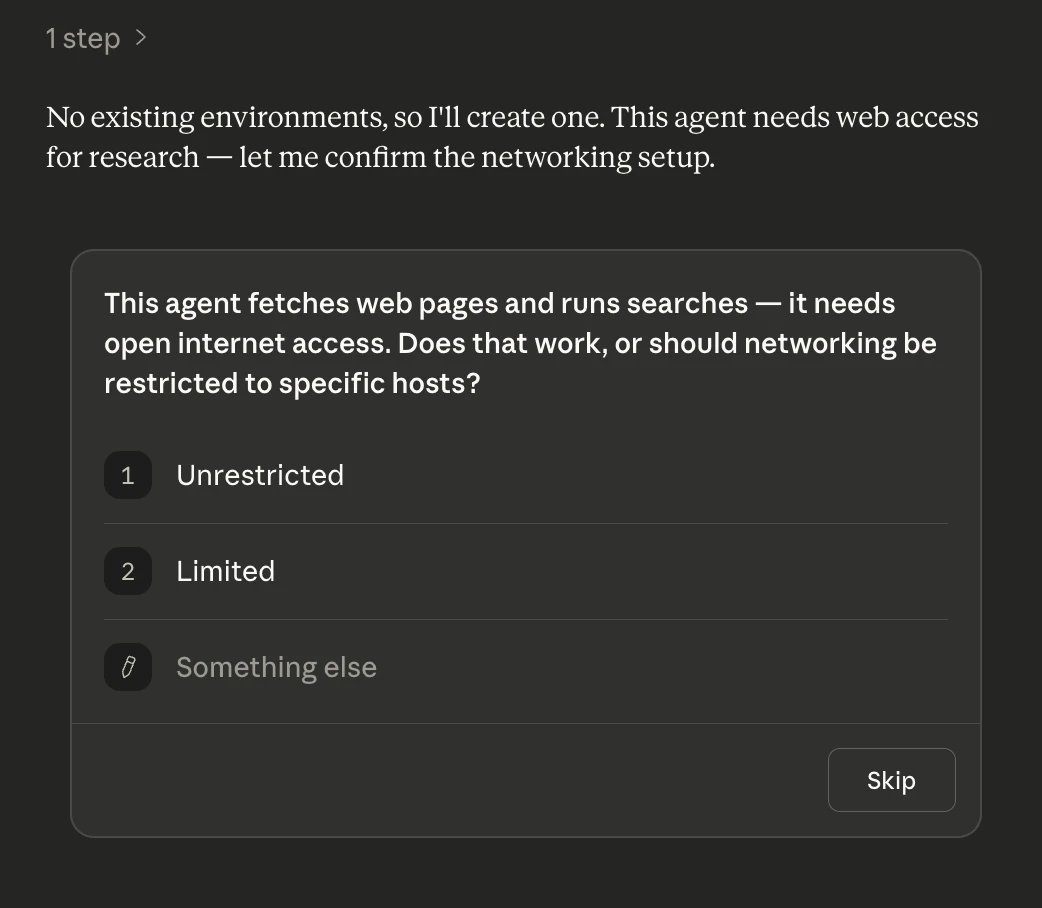Click the "1 step" label text
Image resolution: width=1042 pixels, height=908 pixels.
(x=83, y=39)
